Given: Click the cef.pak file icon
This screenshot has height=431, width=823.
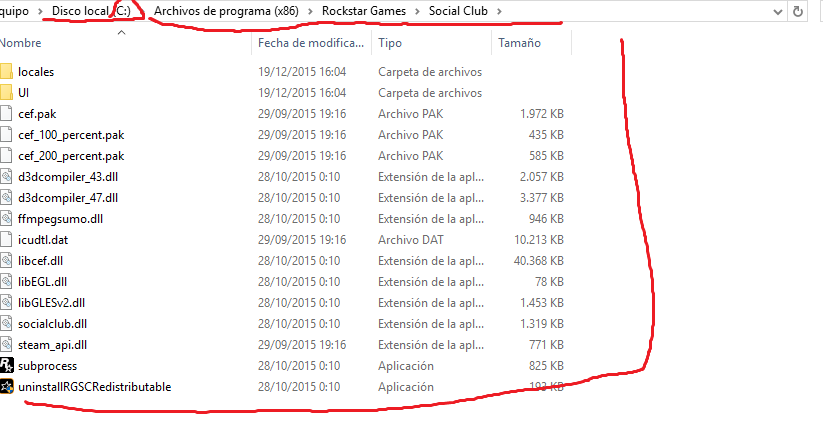Looking at the screenshot, I should click(6, 113).
